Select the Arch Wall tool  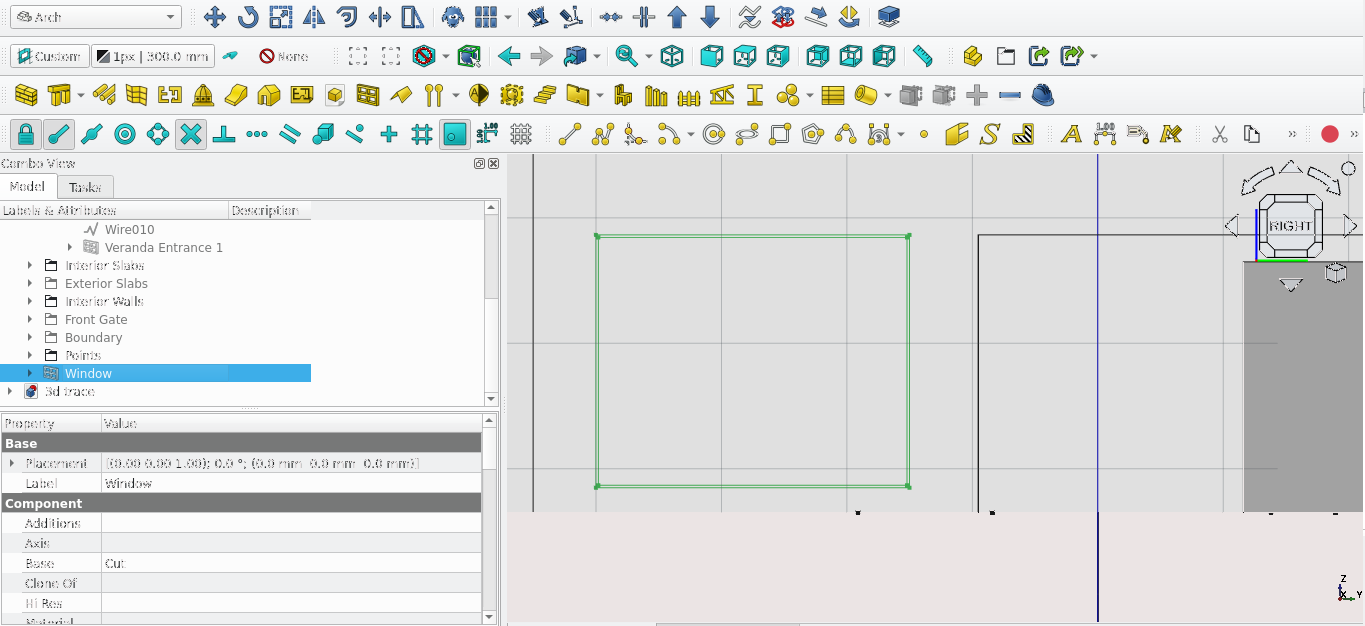pos(27,95)
